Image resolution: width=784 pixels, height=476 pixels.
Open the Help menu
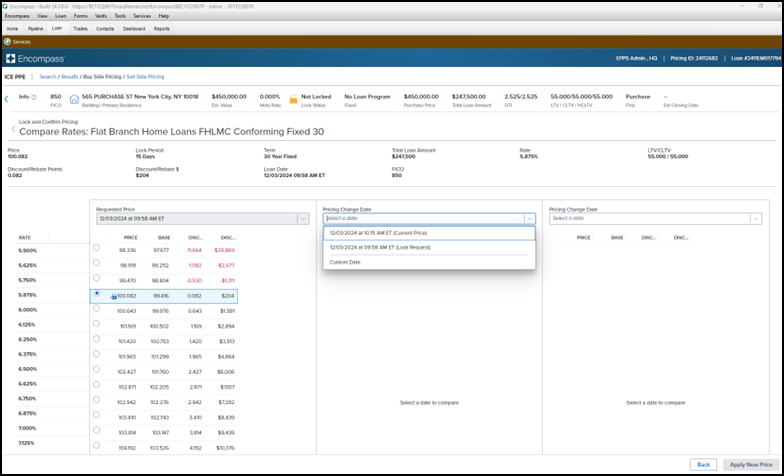[x=164, y=16]
